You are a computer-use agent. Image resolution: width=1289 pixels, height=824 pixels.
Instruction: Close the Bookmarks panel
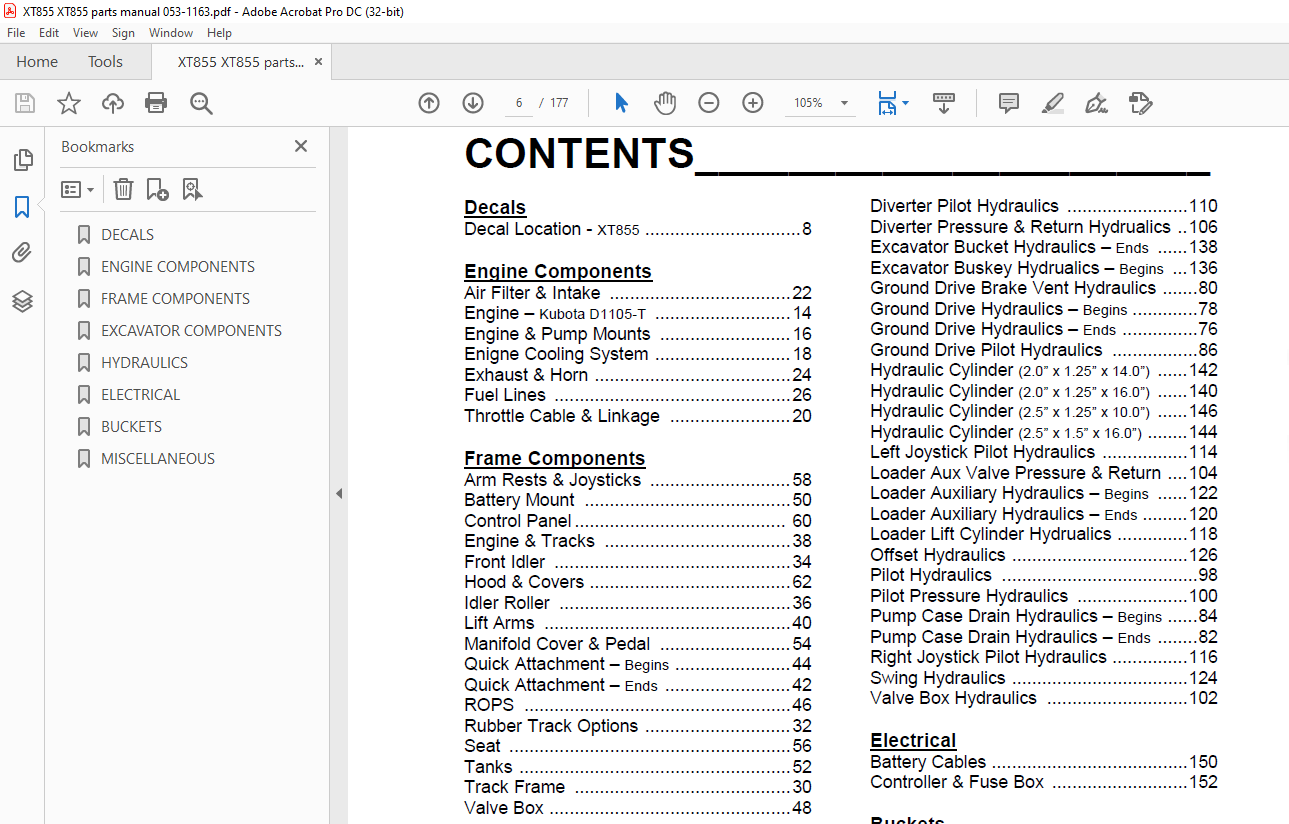(x=301, y=146)
